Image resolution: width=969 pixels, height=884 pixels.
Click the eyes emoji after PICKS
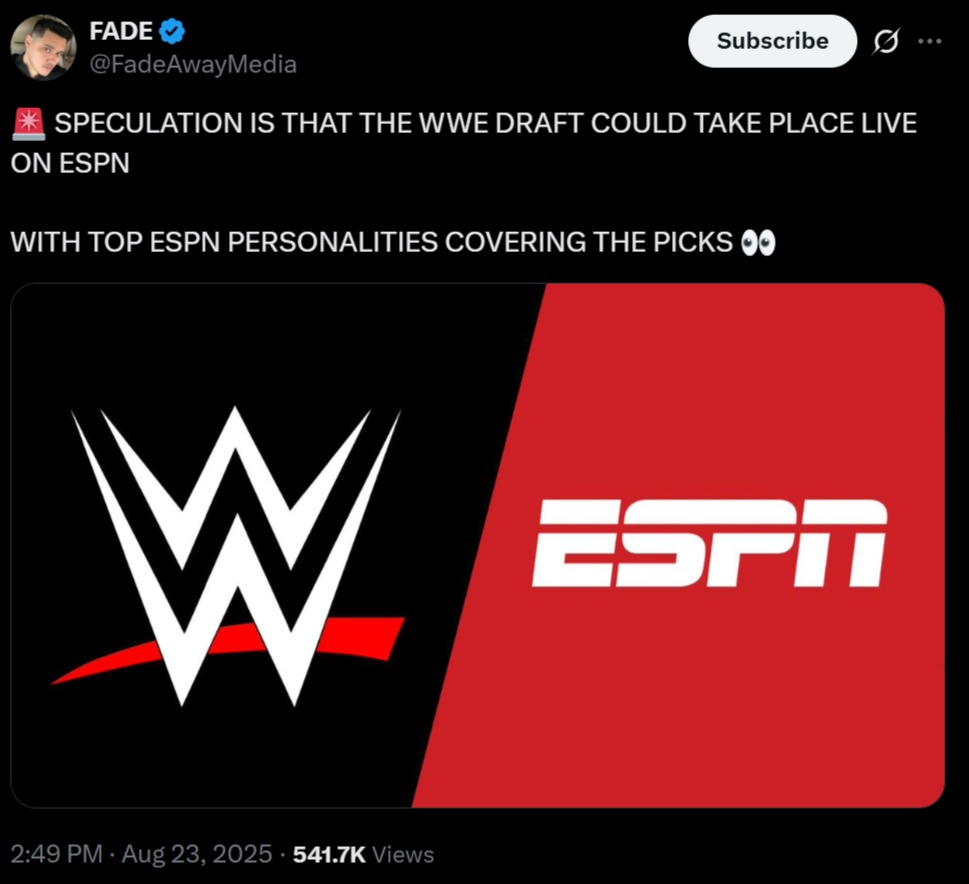(x=758, y=242)
